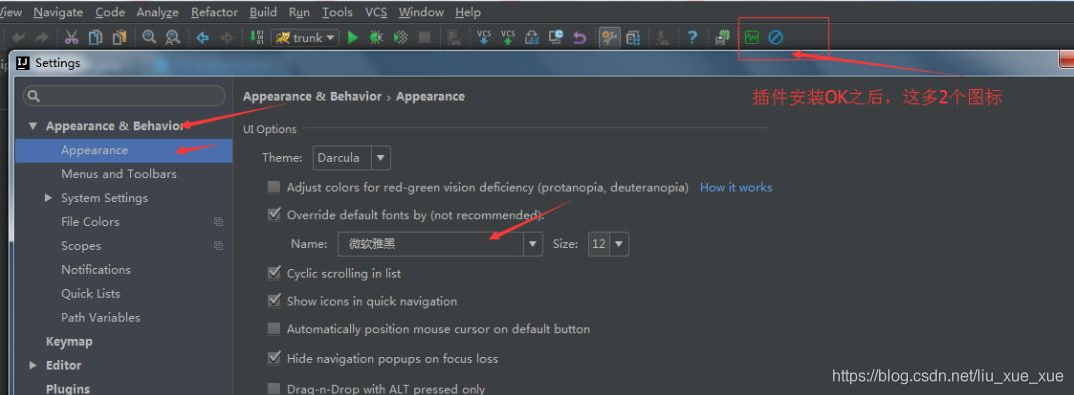Click the How it works link
Screen dimensions: 1074x395
(x=736, y=187)
